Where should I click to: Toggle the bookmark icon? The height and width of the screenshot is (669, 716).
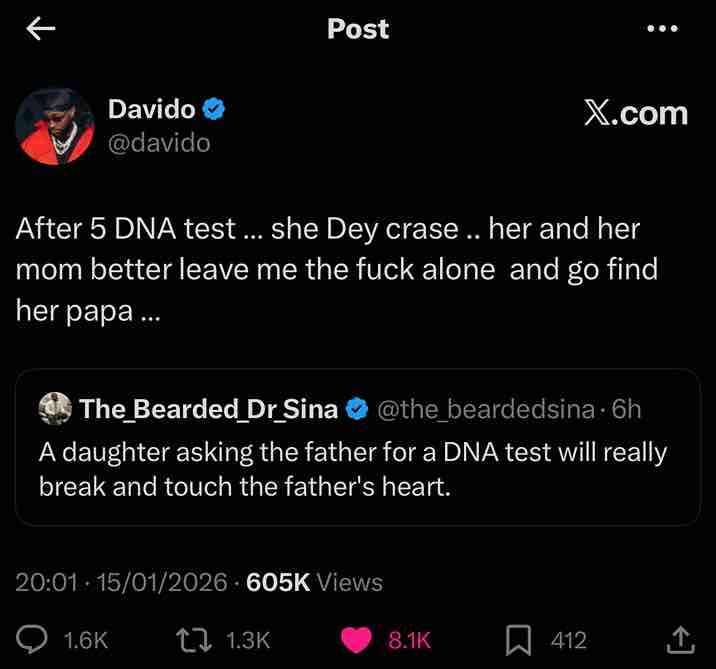[517, 639]
